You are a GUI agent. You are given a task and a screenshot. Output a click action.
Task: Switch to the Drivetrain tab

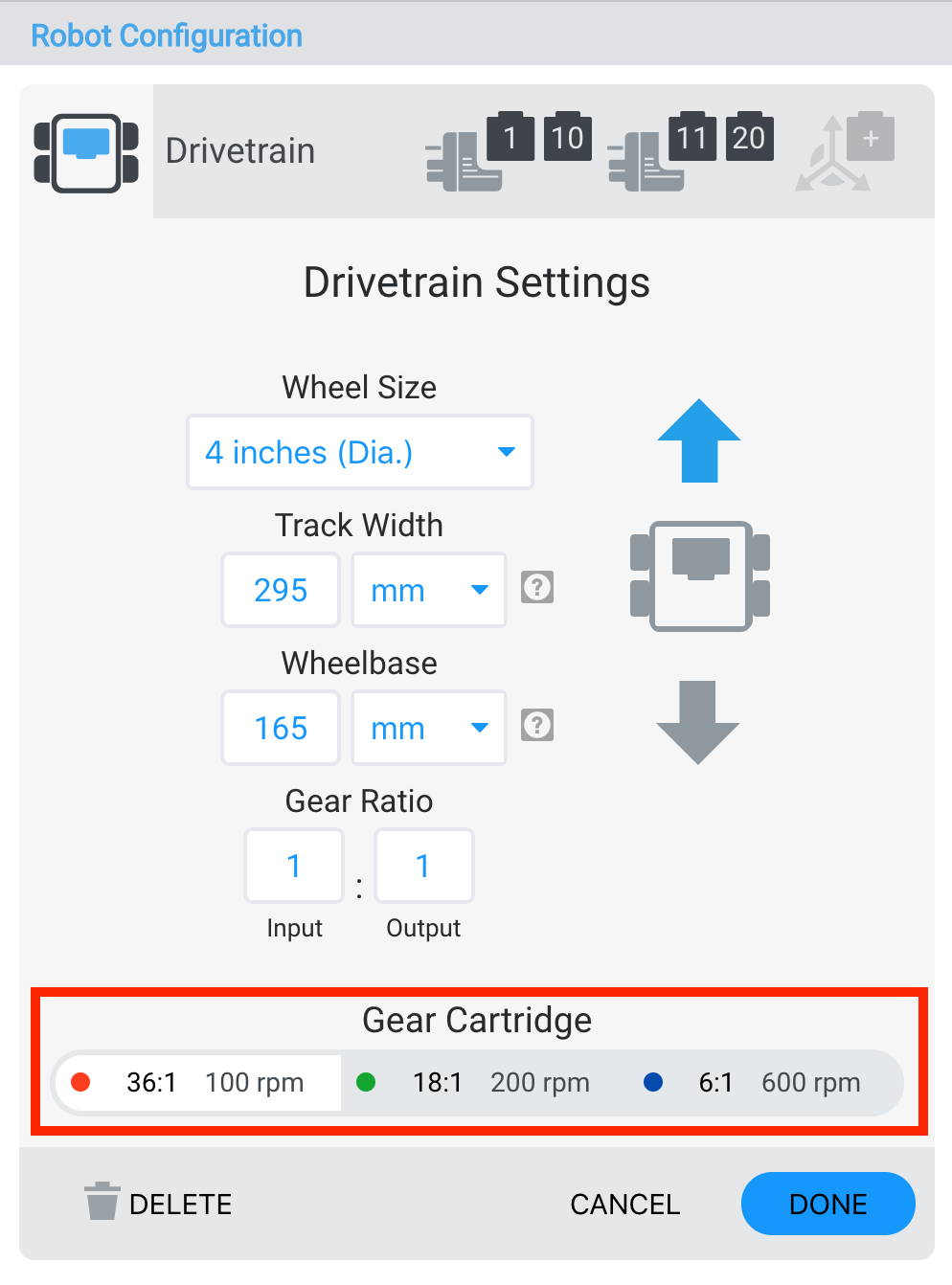tap(239, 151)
